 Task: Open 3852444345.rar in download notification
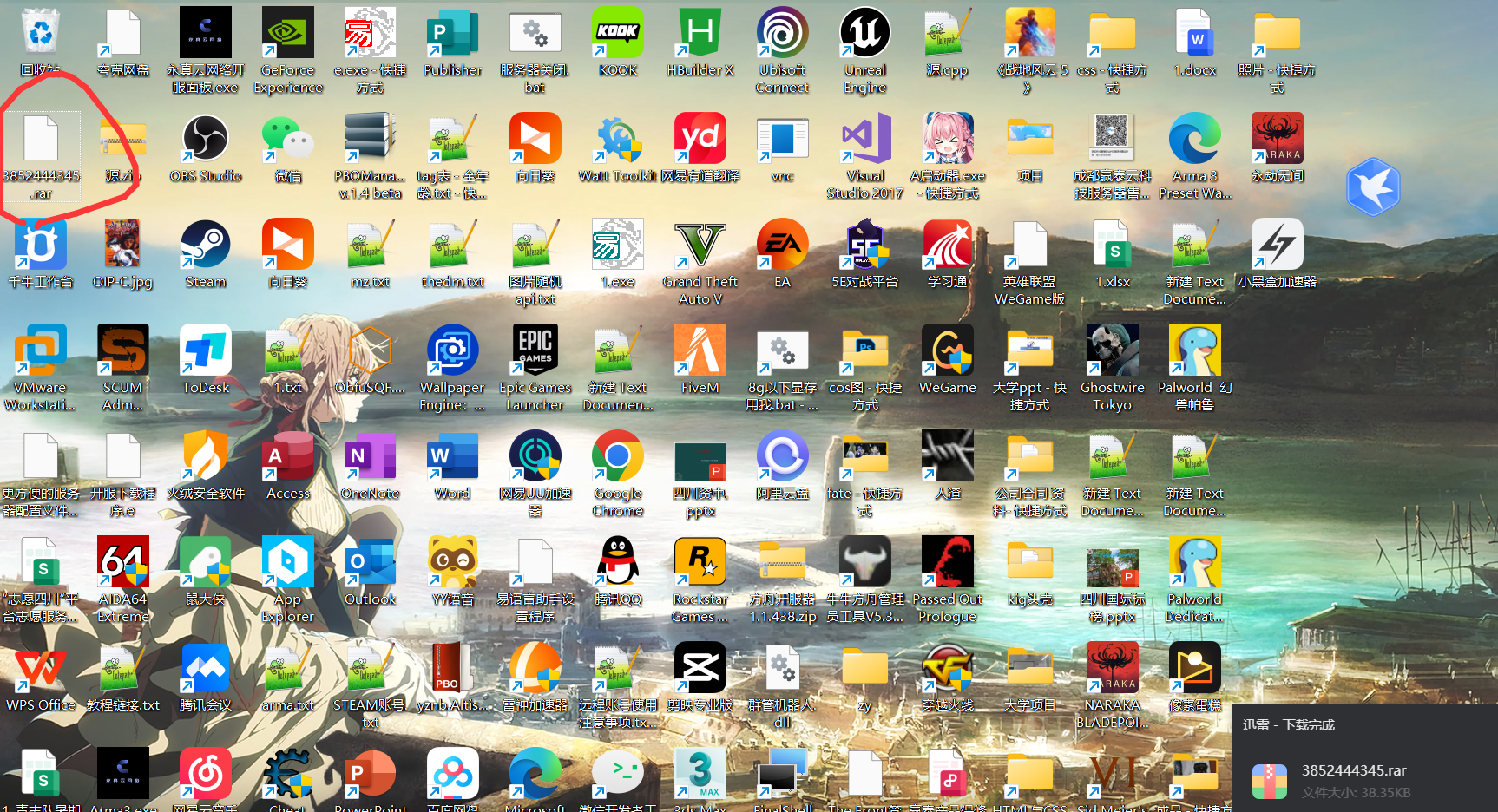tap(1354, 770)
